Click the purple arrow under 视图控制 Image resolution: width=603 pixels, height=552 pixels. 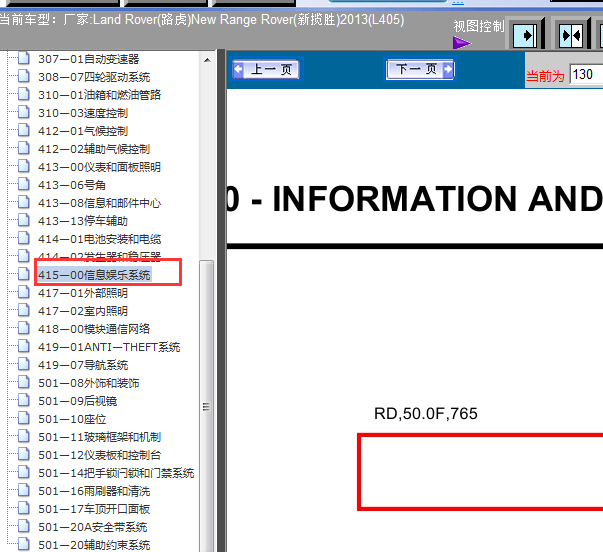(462, 43)
